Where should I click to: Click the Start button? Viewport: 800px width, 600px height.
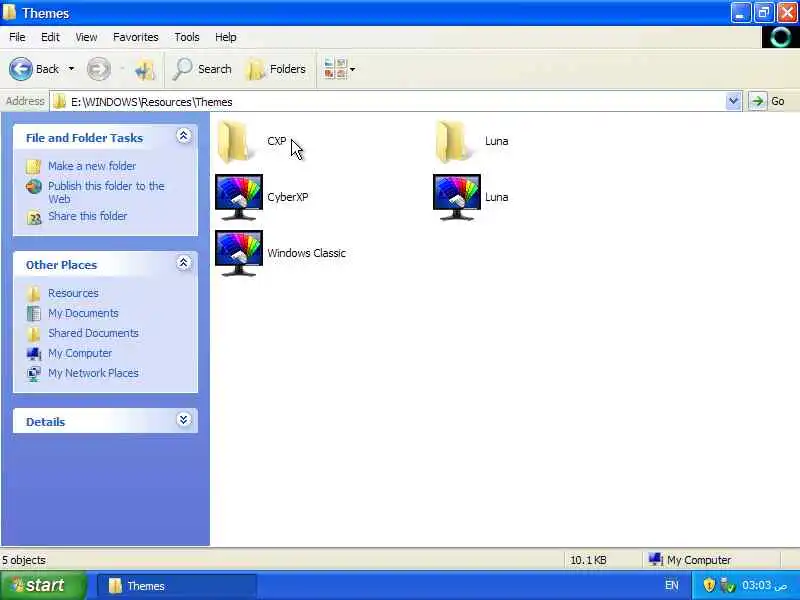43,585
